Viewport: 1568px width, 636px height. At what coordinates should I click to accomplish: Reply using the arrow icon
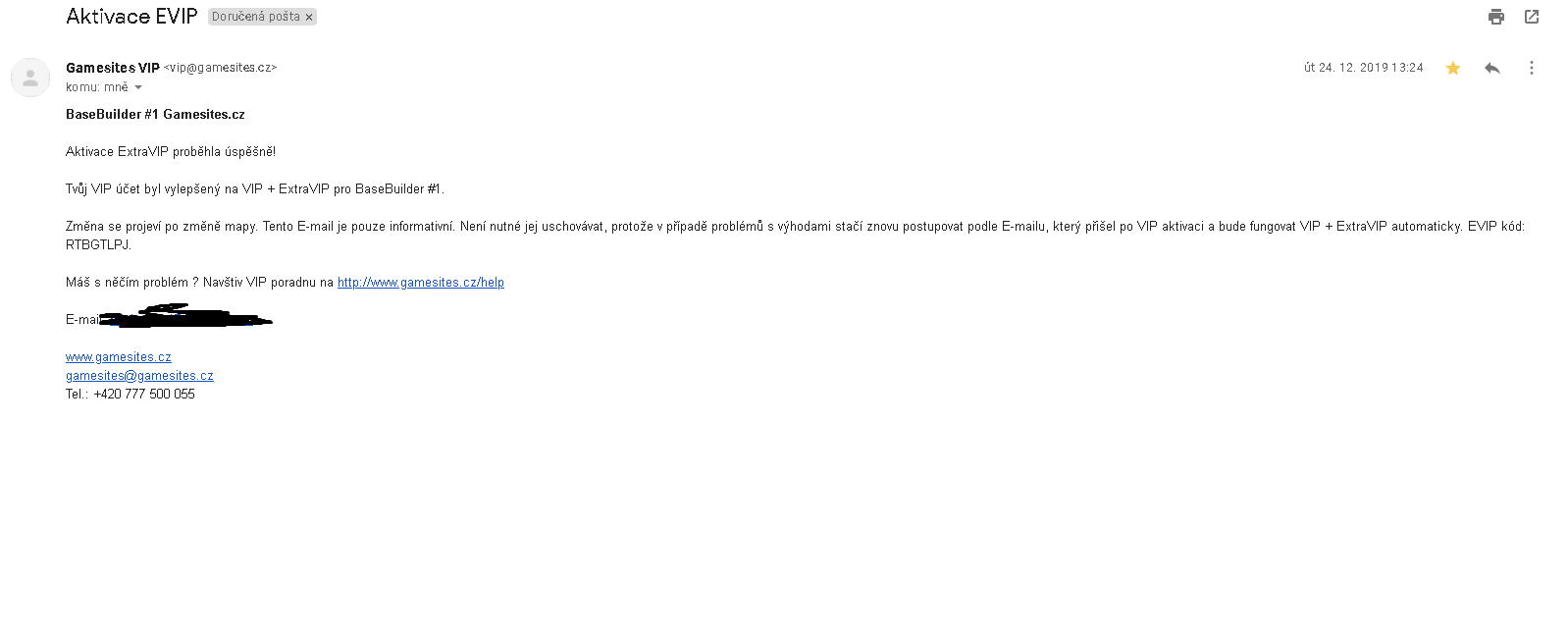1492,68
